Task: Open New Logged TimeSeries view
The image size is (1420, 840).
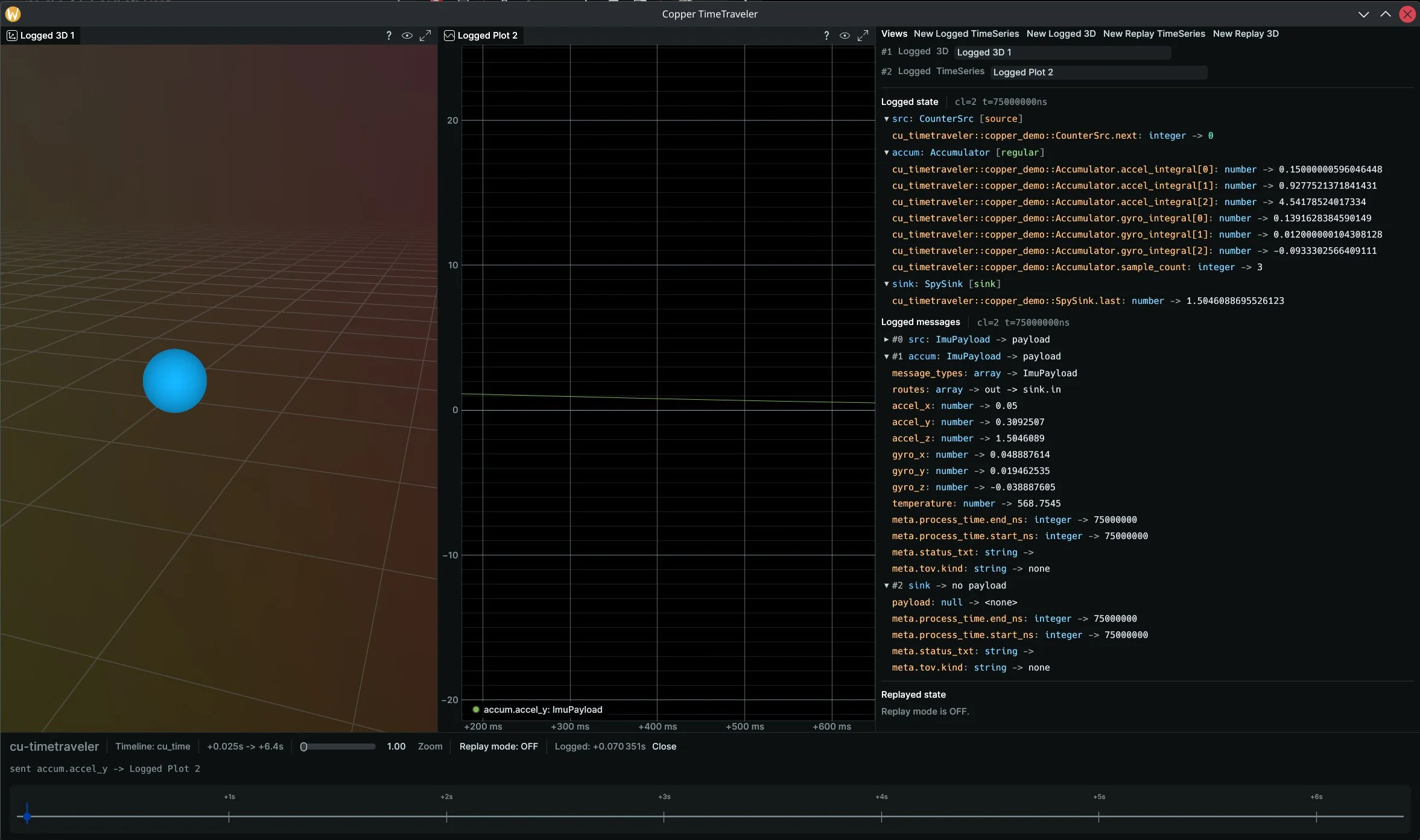Action: (x=966, y=34)
